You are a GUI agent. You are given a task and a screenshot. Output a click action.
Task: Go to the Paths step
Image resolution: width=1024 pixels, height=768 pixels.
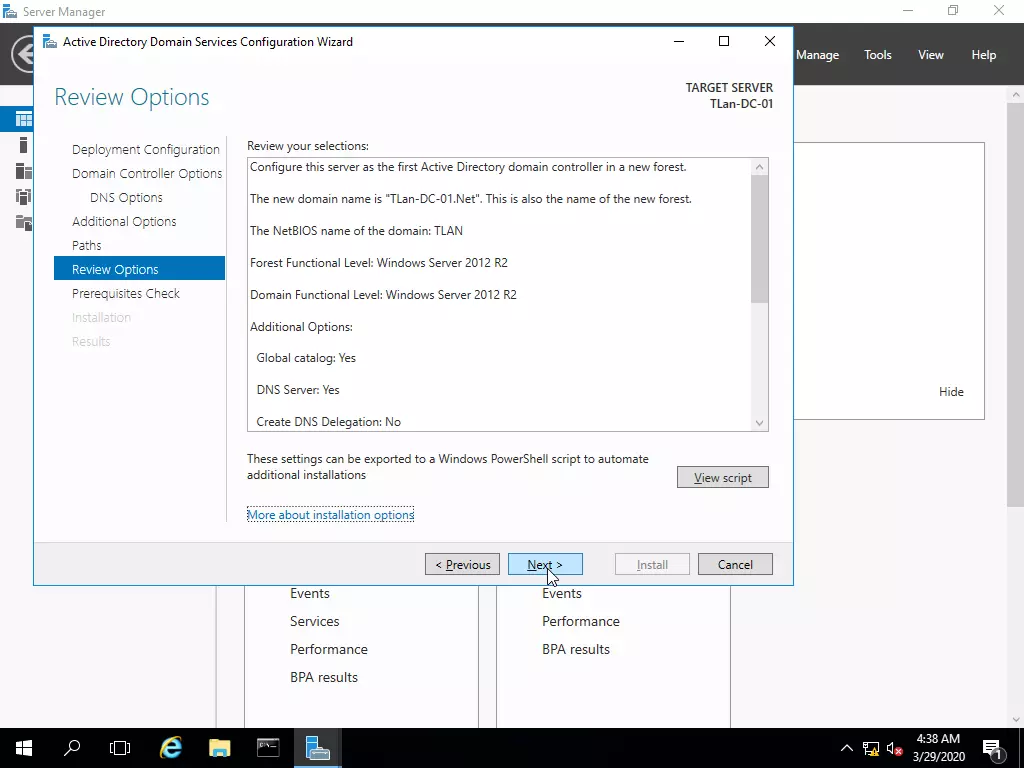86,246
